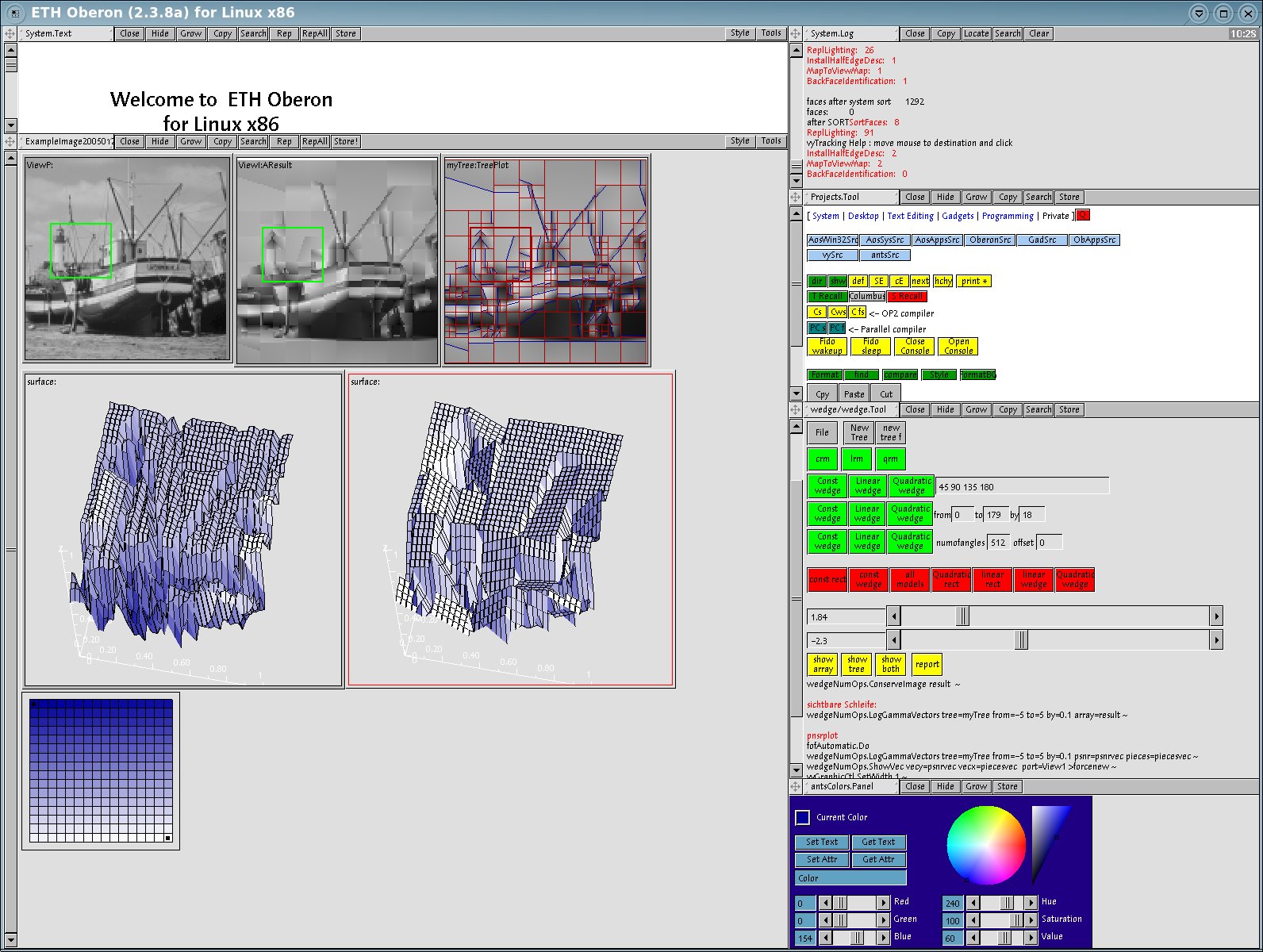
Task: Click the scroll-down arrow of the Projects.Tool scrollbar
Action: point(797,393)
